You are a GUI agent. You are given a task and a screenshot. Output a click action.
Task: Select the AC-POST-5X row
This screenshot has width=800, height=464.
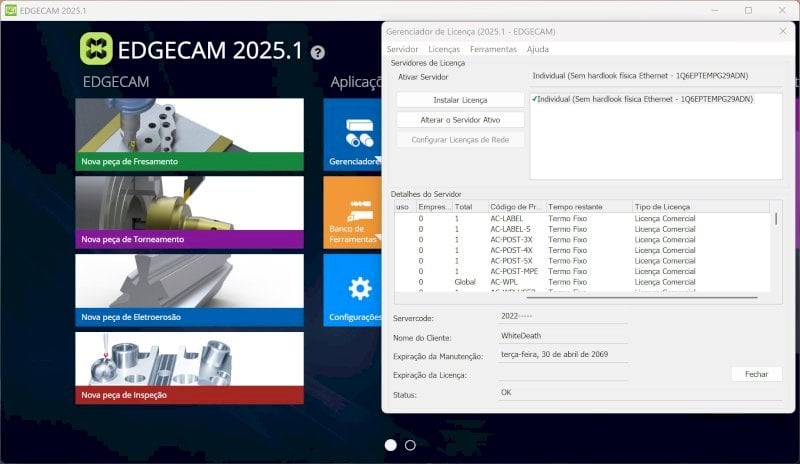pyautogui.click(x=582, y=261)
